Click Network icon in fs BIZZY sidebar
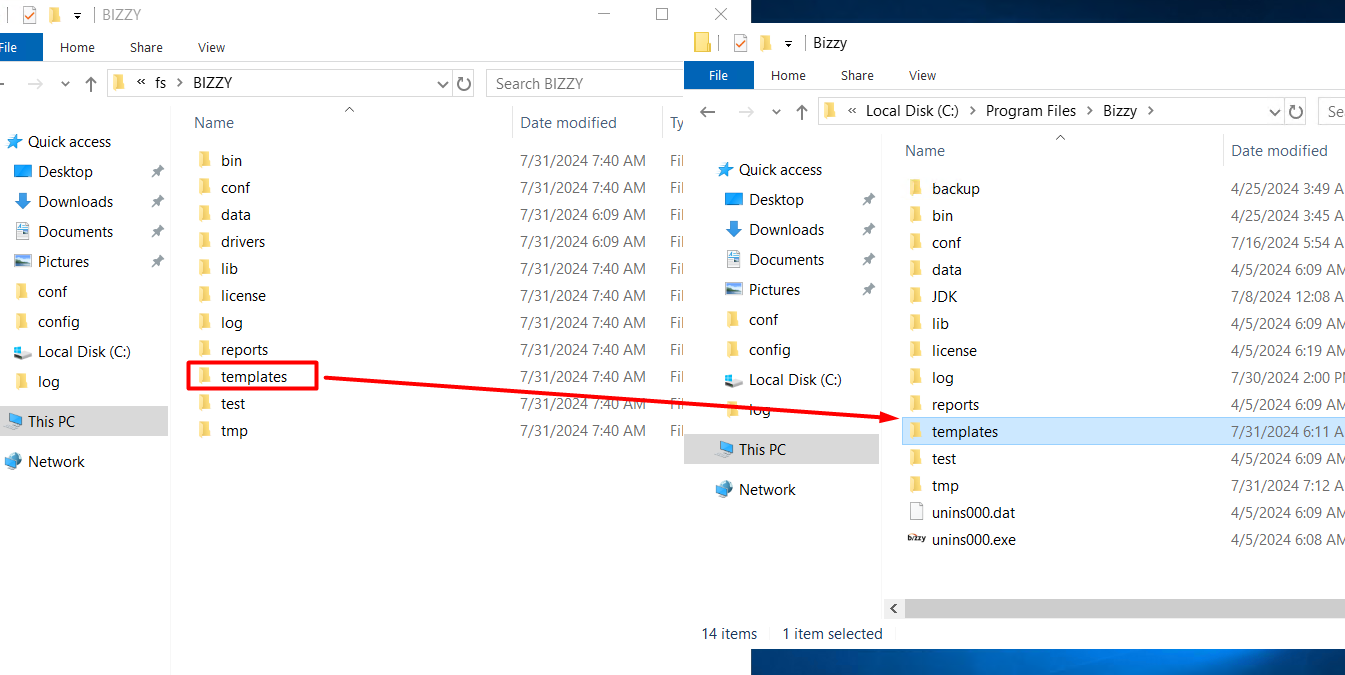 tap(13, 462)
